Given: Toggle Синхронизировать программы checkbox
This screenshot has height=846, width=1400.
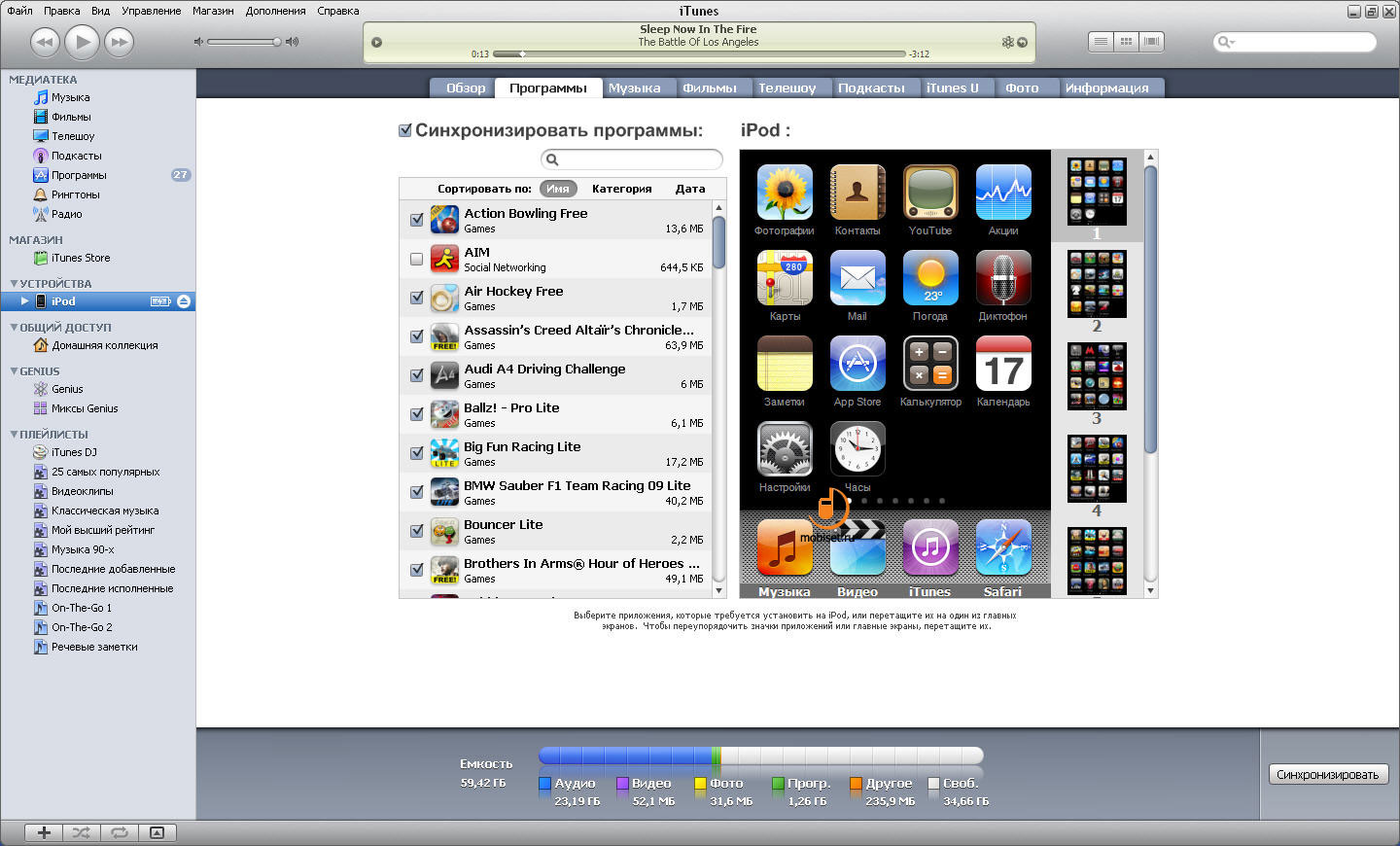Looking at the screenshot, I should 405,130.
